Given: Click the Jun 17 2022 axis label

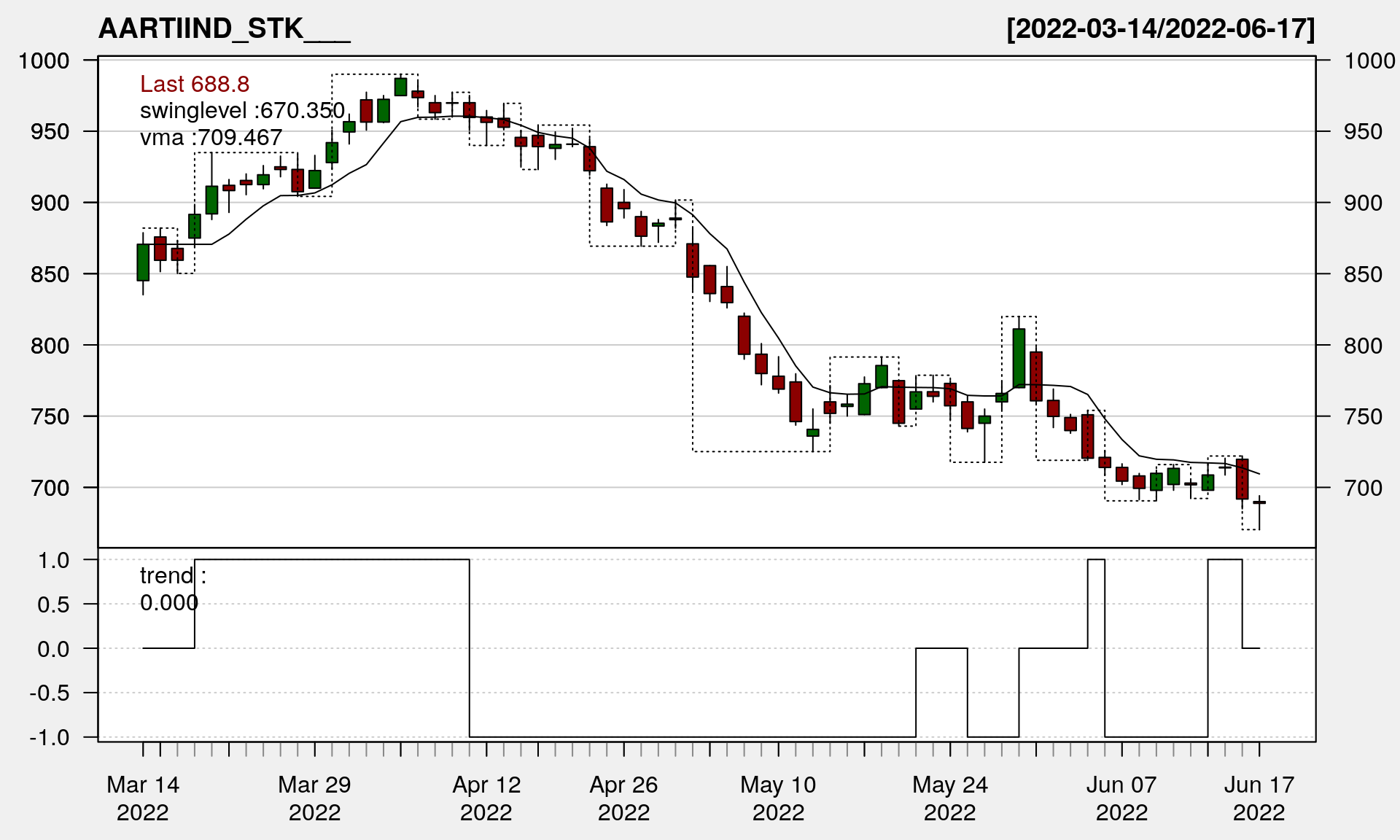Looking at the screenshot, I should 1259,798.
